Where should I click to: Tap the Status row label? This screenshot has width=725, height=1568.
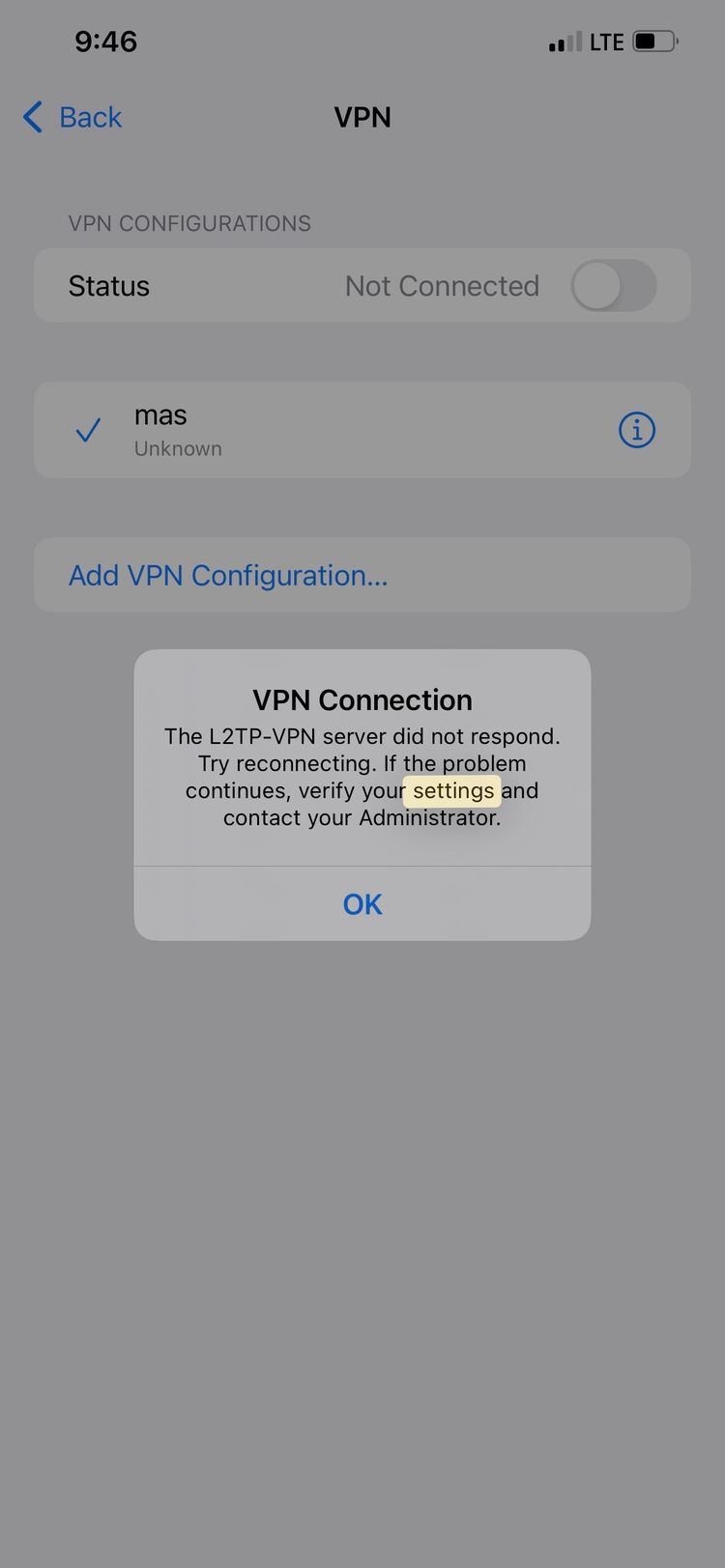tap(109, 286)
